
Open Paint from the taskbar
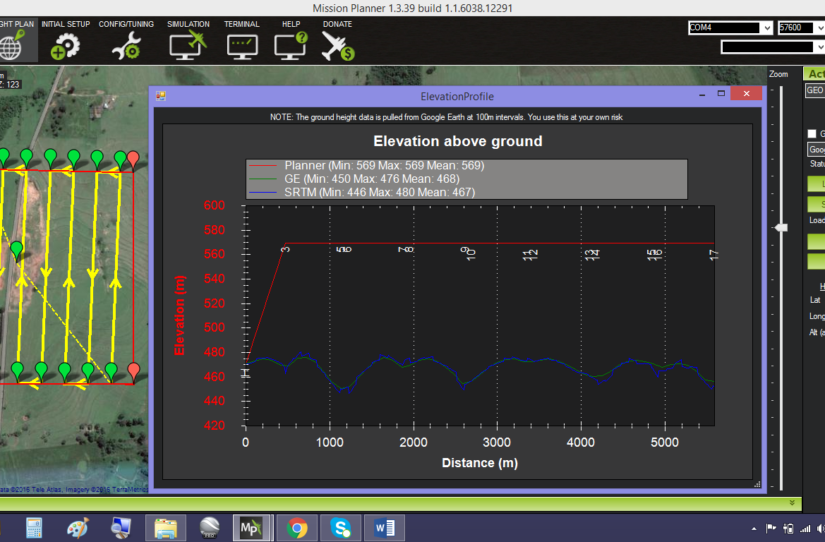tap(78, 528)
